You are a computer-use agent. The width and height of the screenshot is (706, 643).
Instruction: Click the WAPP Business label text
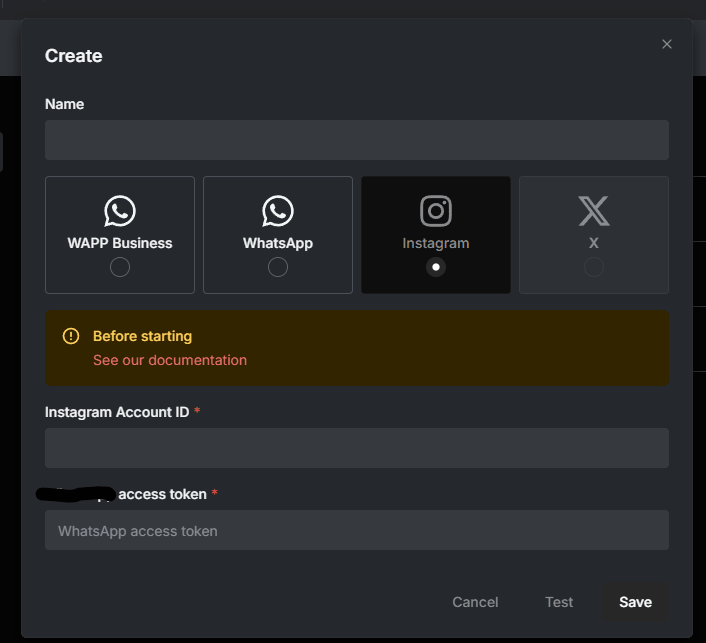pyautogui.click(x=120, y=243)
